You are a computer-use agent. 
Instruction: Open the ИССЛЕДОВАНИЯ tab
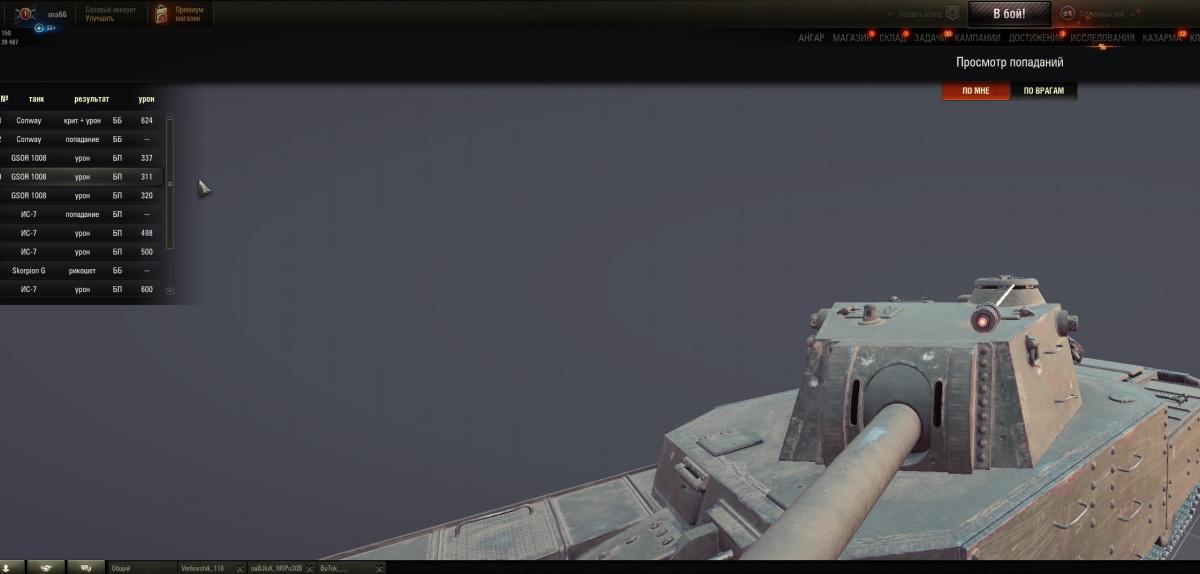point(1102,38)
